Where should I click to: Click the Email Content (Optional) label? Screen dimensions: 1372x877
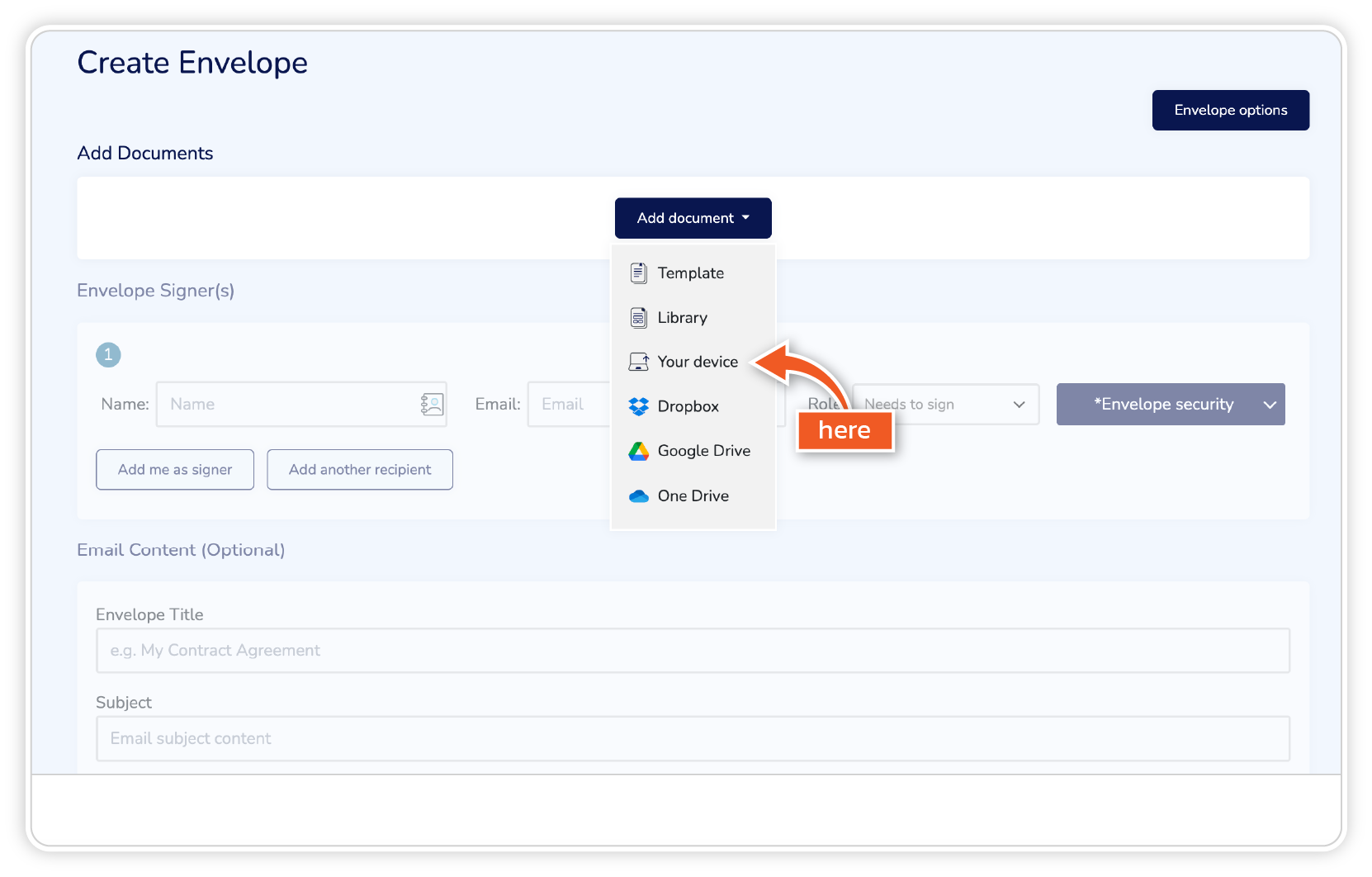pos(181,550)
